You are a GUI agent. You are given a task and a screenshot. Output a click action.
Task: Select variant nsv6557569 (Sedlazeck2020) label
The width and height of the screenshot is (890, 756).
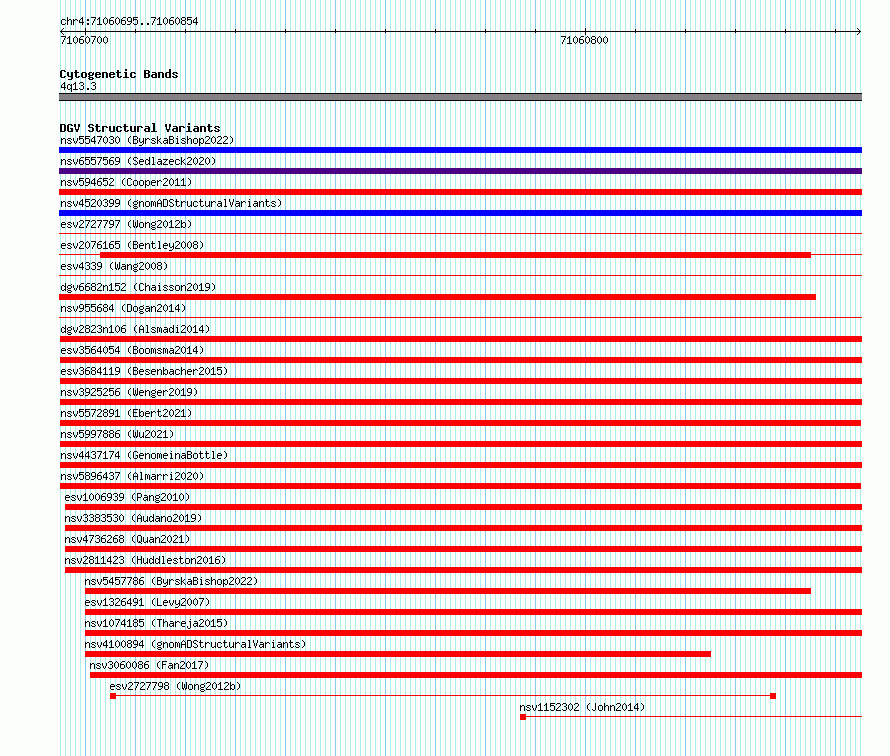tap(138, 161)
